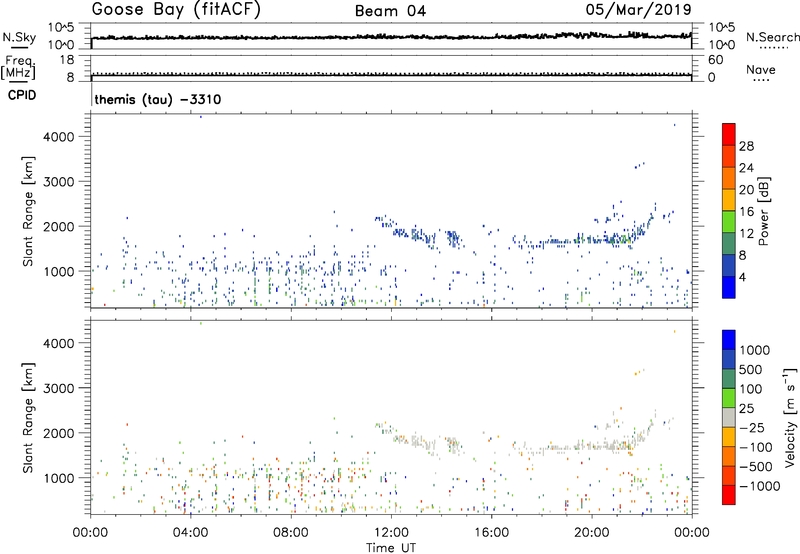The height and width of the screenshot is (554, 800).
Task: Click the gray Velocity swatch between 25 and -25
Action: 729,418
